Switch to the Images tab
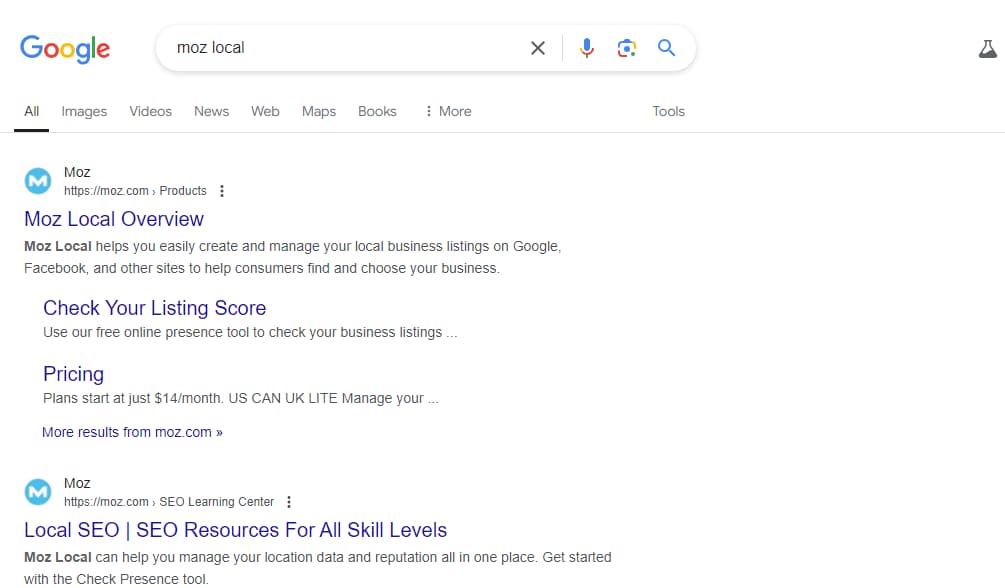Screen dimensions: 1005x588 [84, 111]
